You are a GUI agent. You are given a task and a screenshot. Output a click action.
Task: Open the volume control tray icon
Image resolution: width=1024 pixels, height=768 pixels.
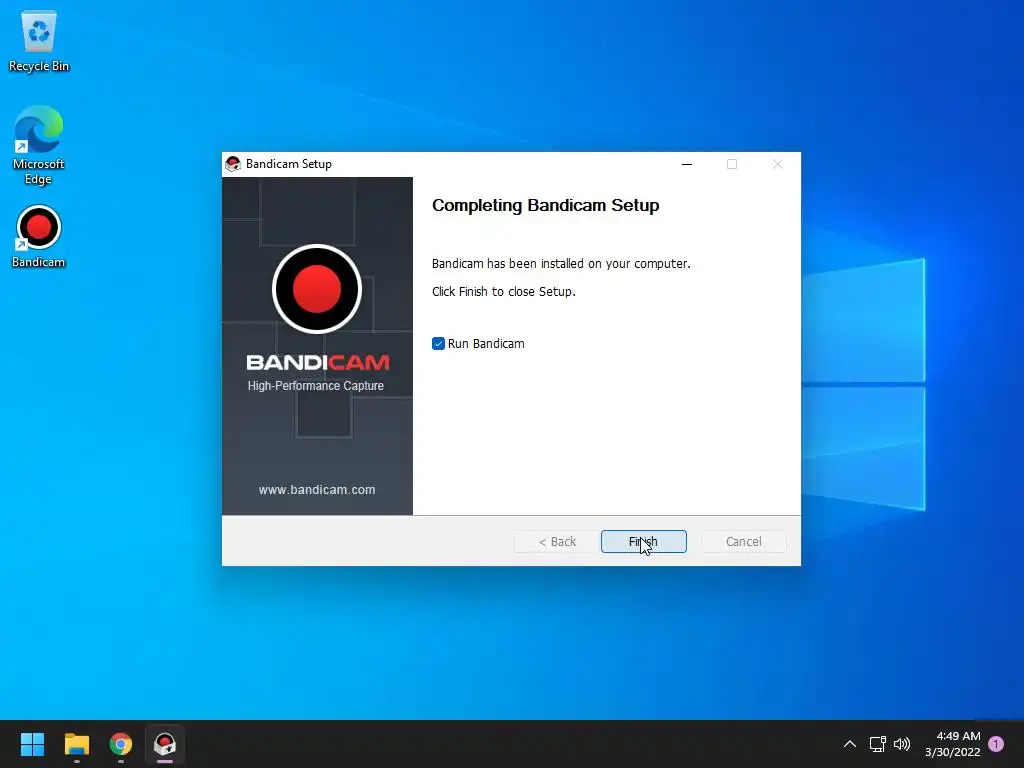[x=902, y=744]
